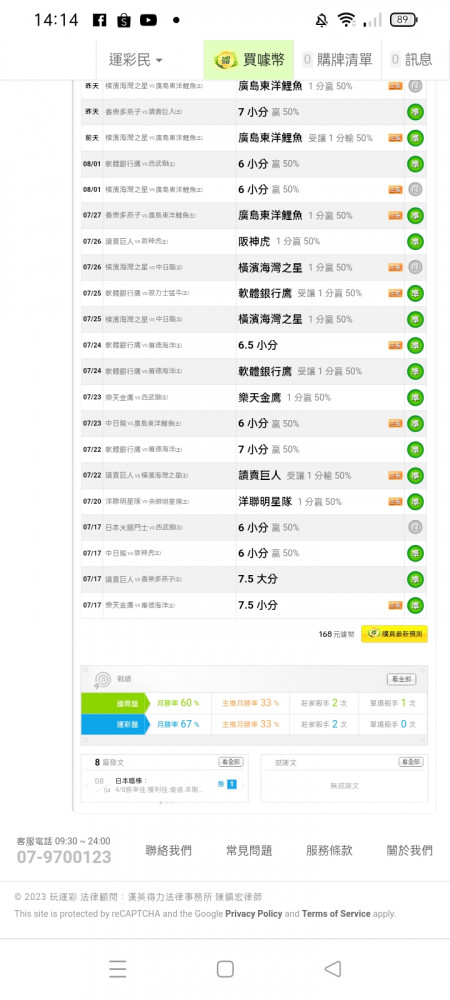Click green 準 icon on 阪神虎 row
450x1000 pixels.
click(x=416, y=241)
